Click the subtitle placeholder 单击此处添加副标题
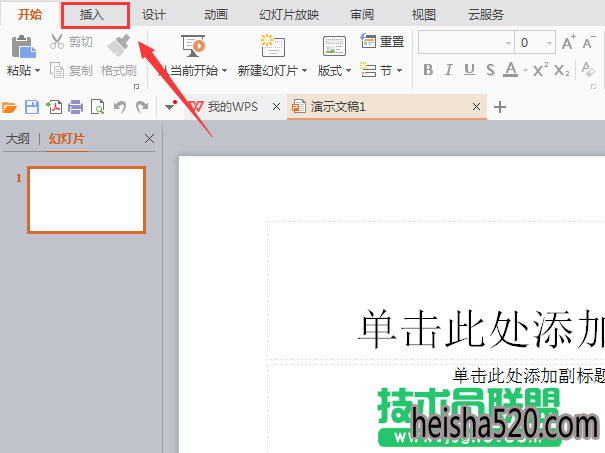Screen dimensions: 605x453 [x=529, y=375]
